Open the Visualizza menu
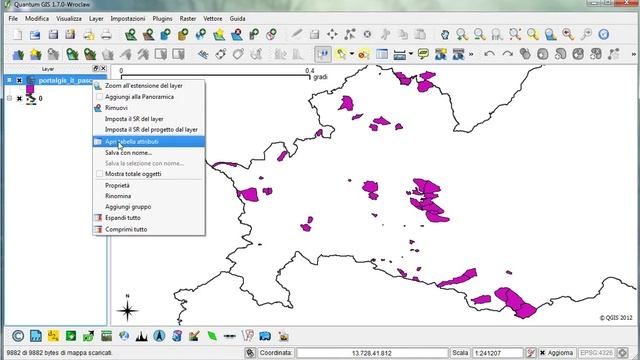Image resolution: width=640 pixels, height=360 pixels. click(69, 18)
